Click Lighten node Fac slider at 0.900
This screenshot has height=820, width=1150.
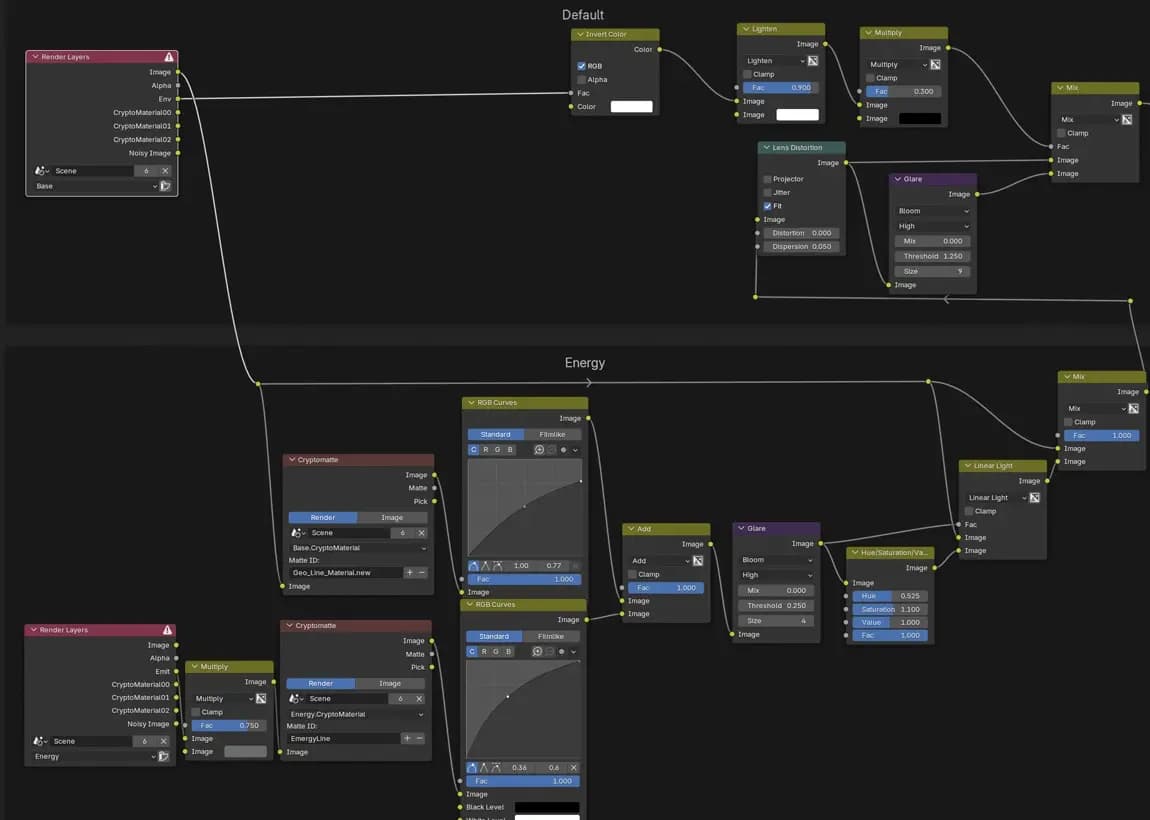(x=780, y=87)
